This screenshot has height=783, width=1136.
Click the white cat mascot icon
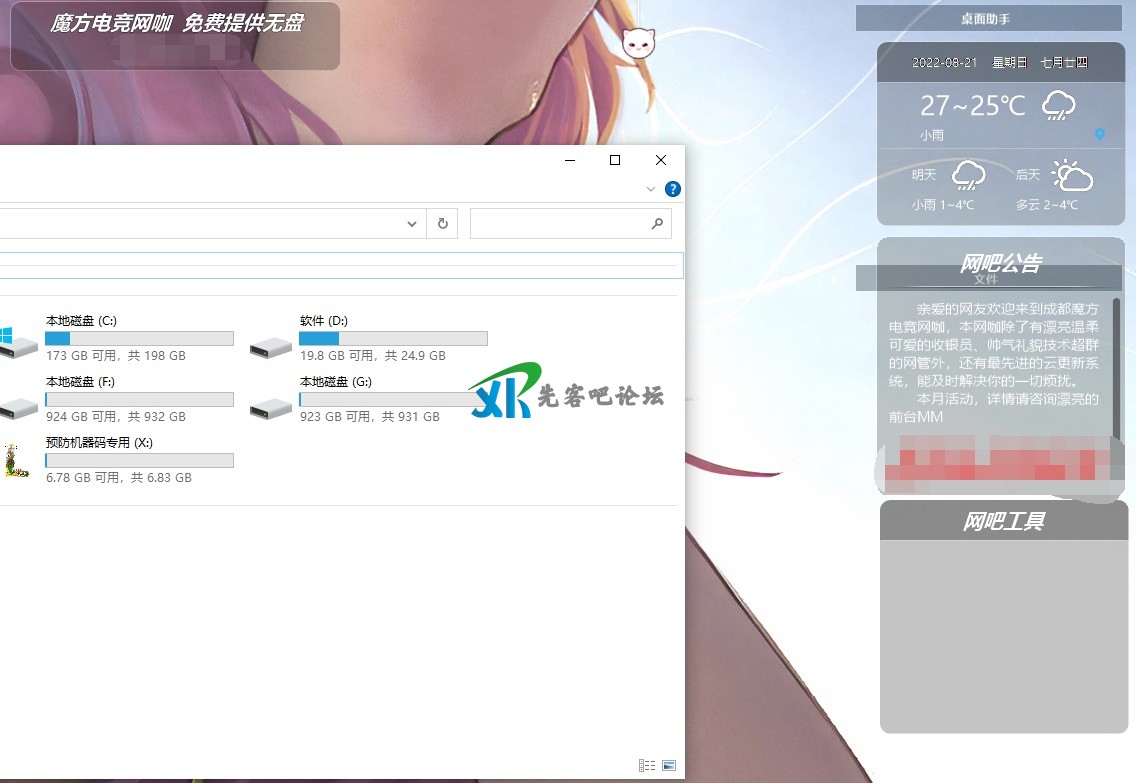coord(637,43)
